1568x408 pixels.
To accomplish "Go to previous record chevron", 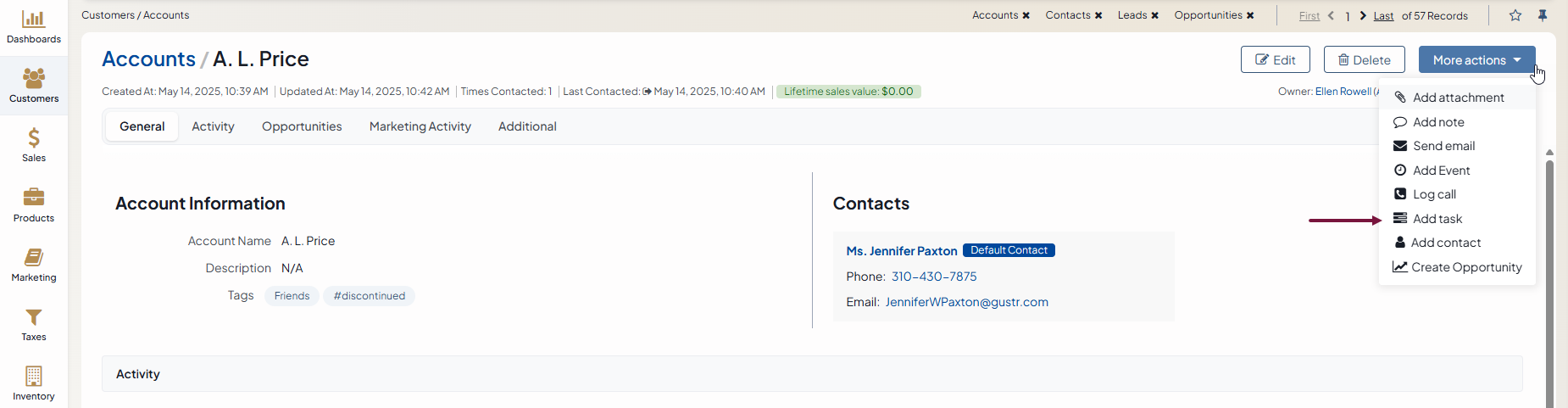I will pyautogui.click(x=1332, y=15).
